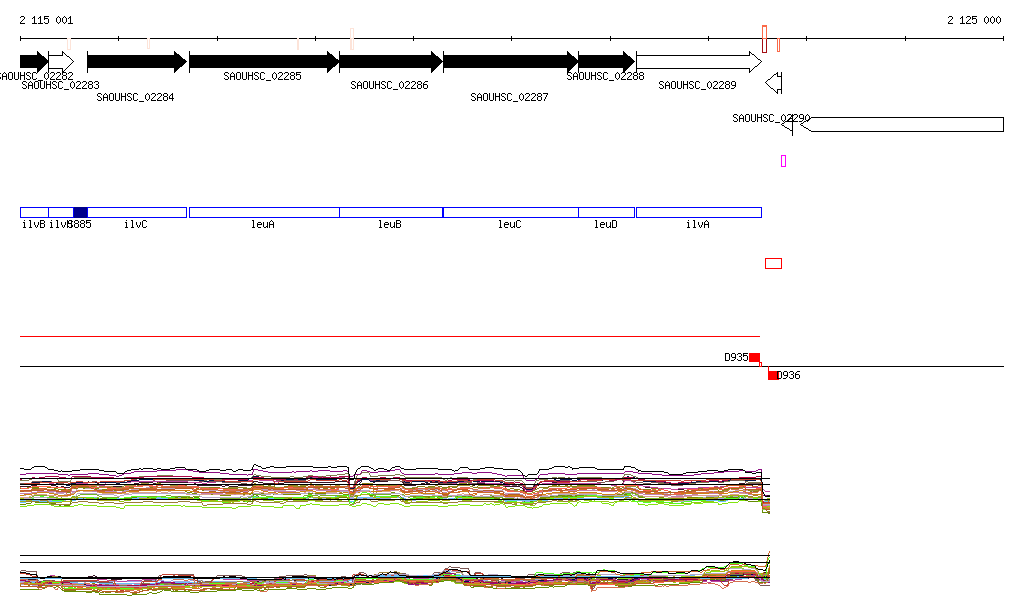
Task: Select the white SAOUHSC_02283 gene arrow
Action: (61, 62)
